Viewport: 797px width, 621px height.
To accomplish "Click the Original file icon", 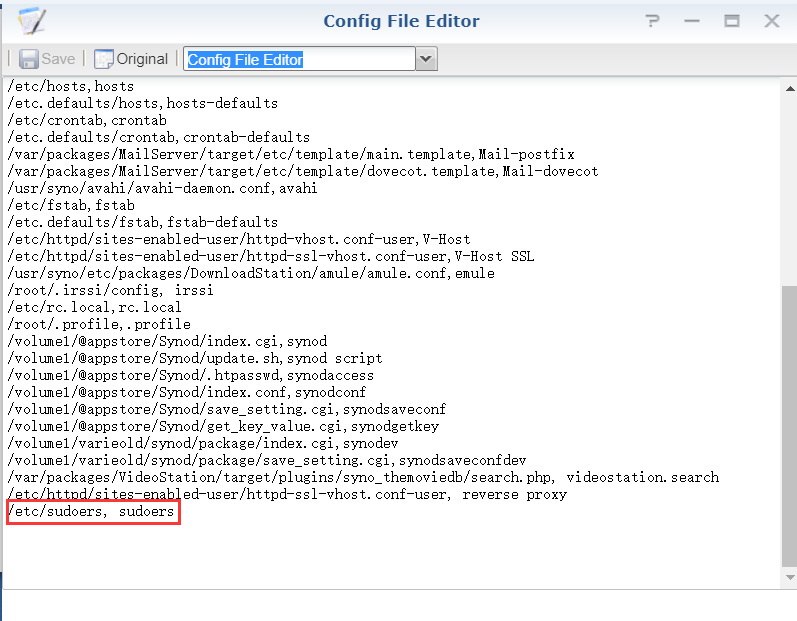I will click(x=104, y=59).
